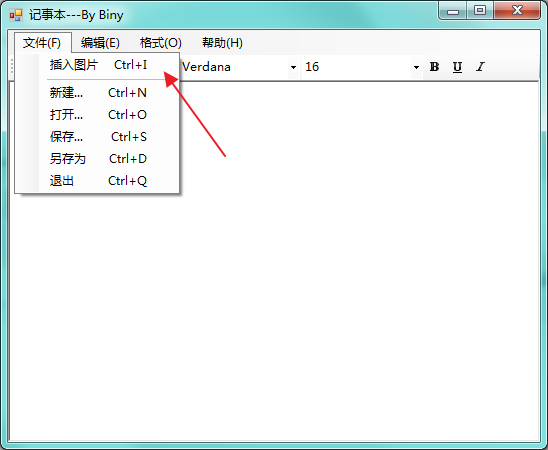Screen dimensions: 548x450
Task: Click the app icon in the title bar
Action: (x=16, y=15)
